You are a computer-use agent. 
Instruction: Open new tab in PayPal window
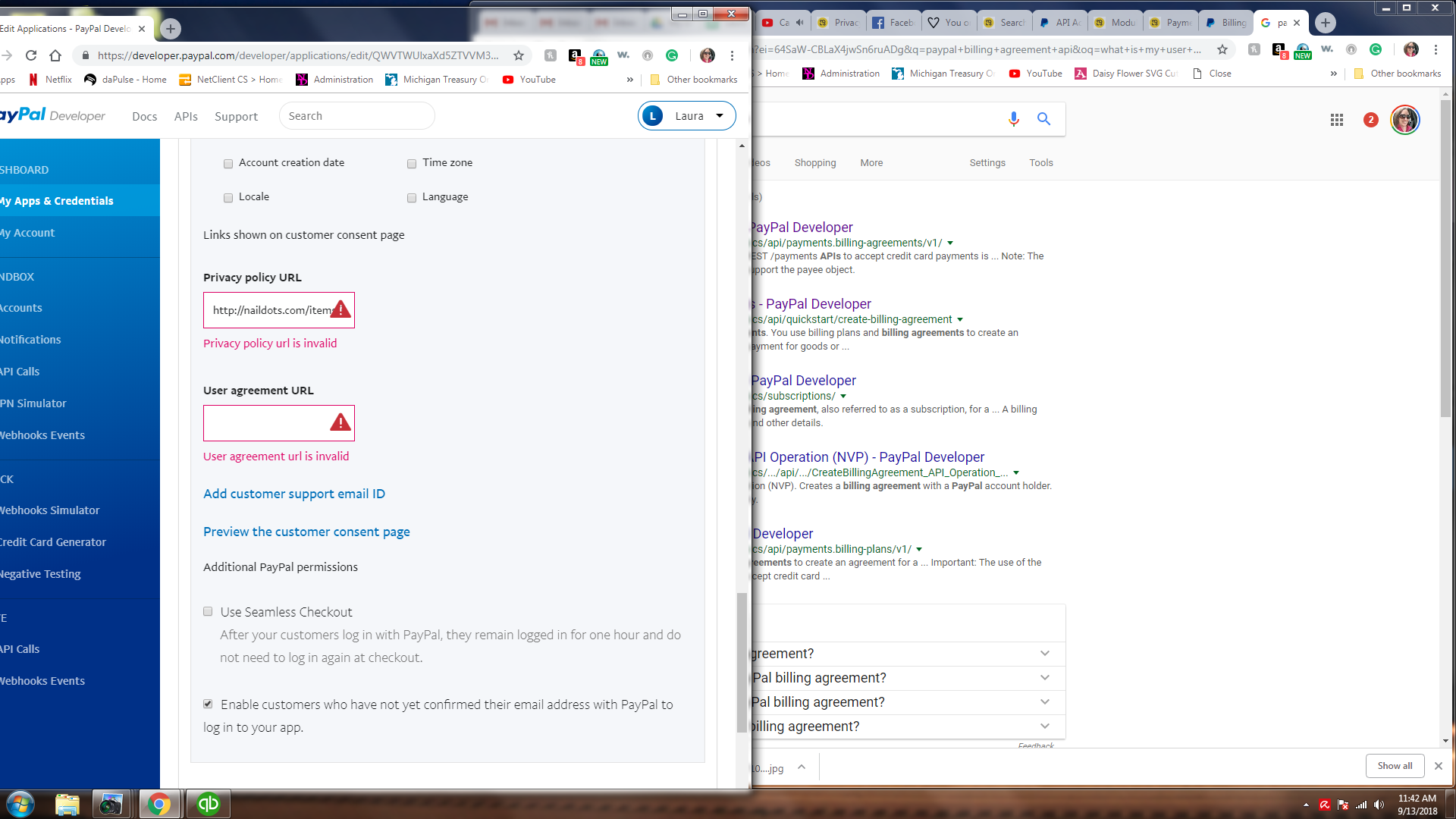coord(171,29)
